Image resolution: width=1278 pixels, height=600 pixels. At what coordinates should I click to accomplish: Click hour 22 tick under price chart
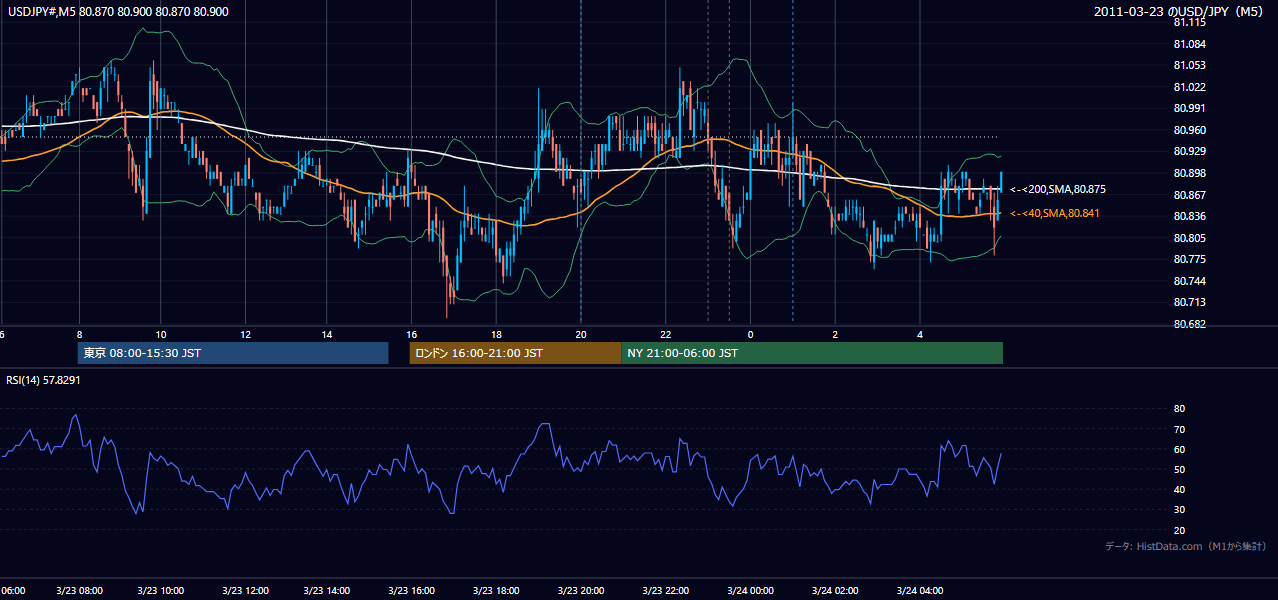665,334
